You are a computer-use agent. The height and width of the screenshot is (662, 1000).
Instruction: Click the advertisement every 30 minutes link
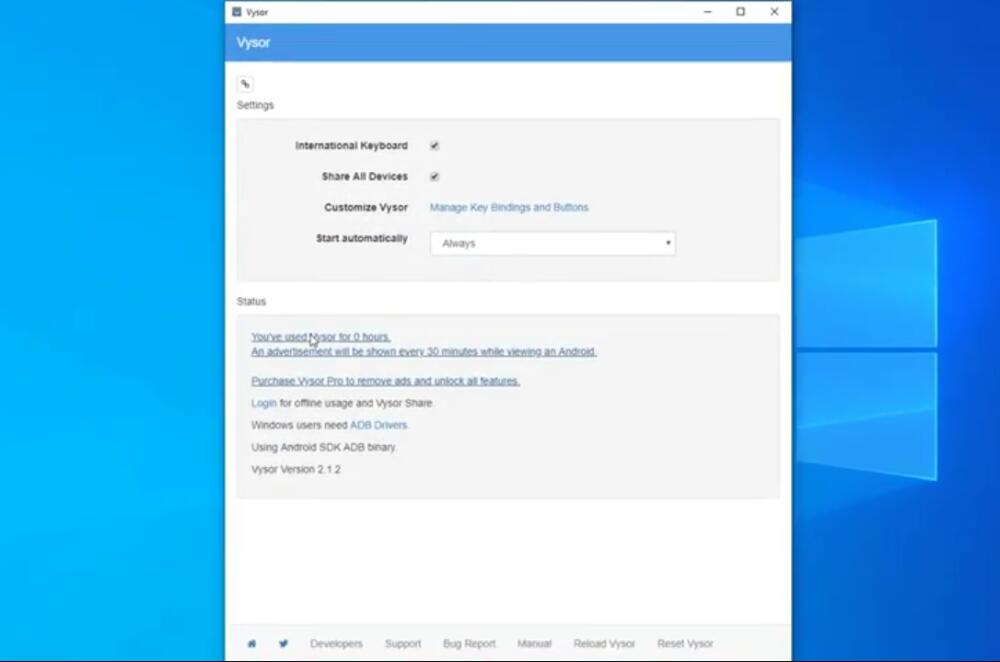pyautogui.click(x=424, y=351)
